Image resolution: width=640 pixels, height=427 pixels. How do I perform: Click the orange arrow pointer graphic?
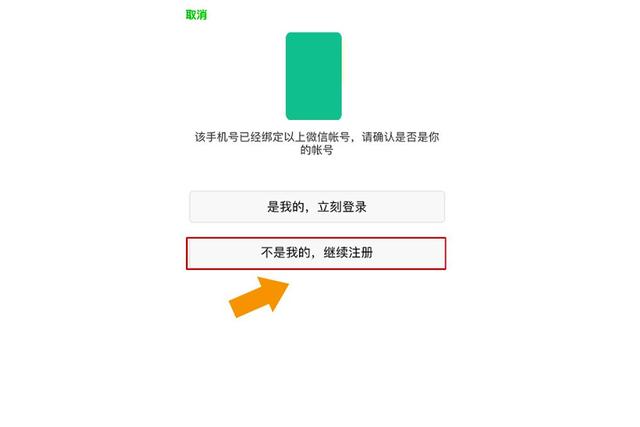[x=259, y=297]
